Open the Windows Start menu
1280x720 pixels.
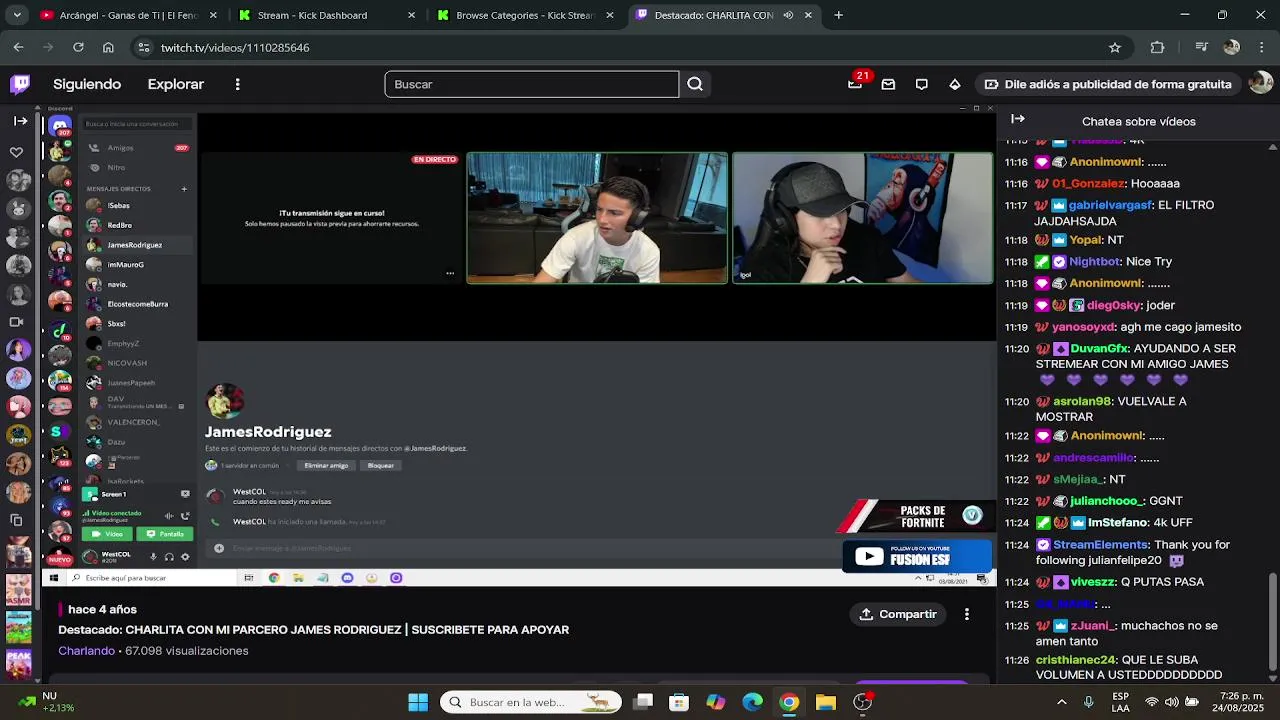(x=418, y=702)
